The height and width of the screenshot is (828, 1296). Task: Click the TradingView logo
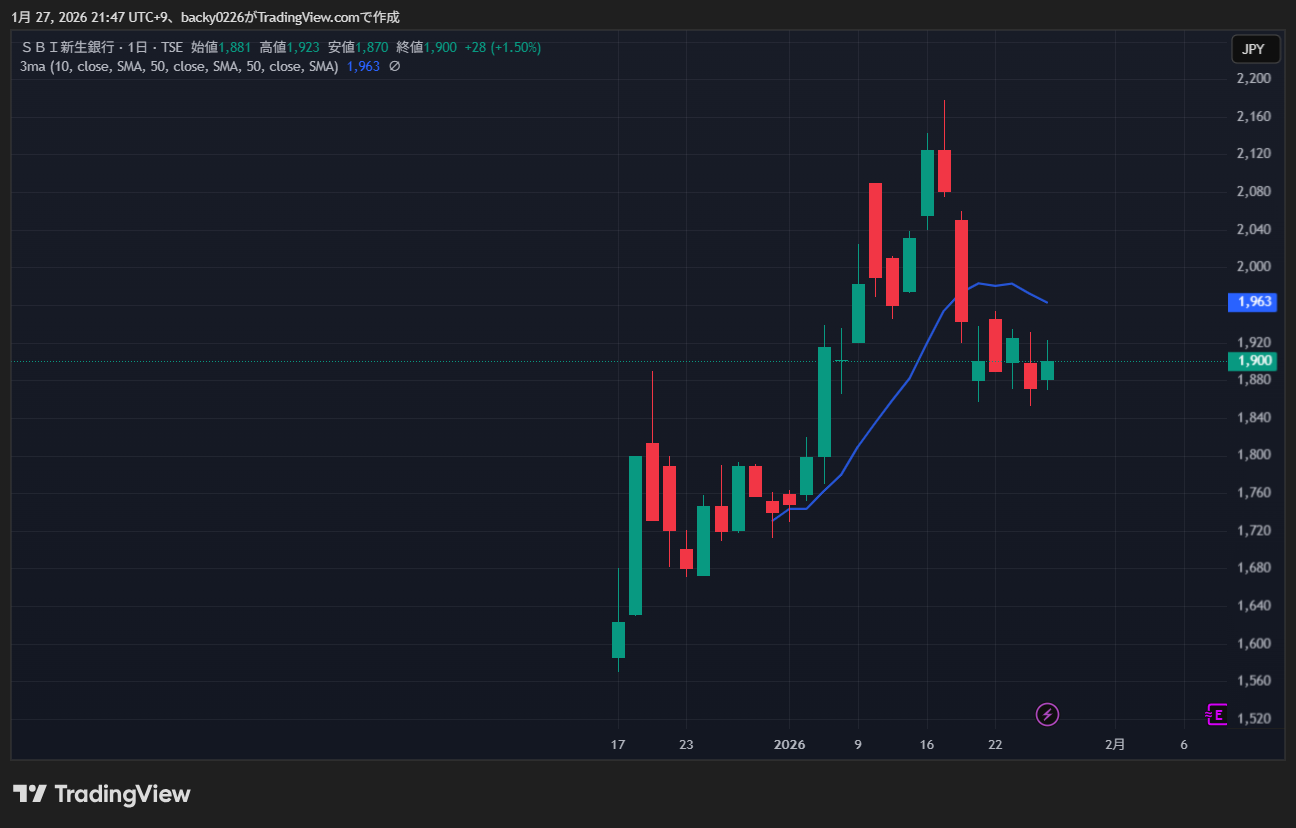pyautogui.click(x=101, y=794)
